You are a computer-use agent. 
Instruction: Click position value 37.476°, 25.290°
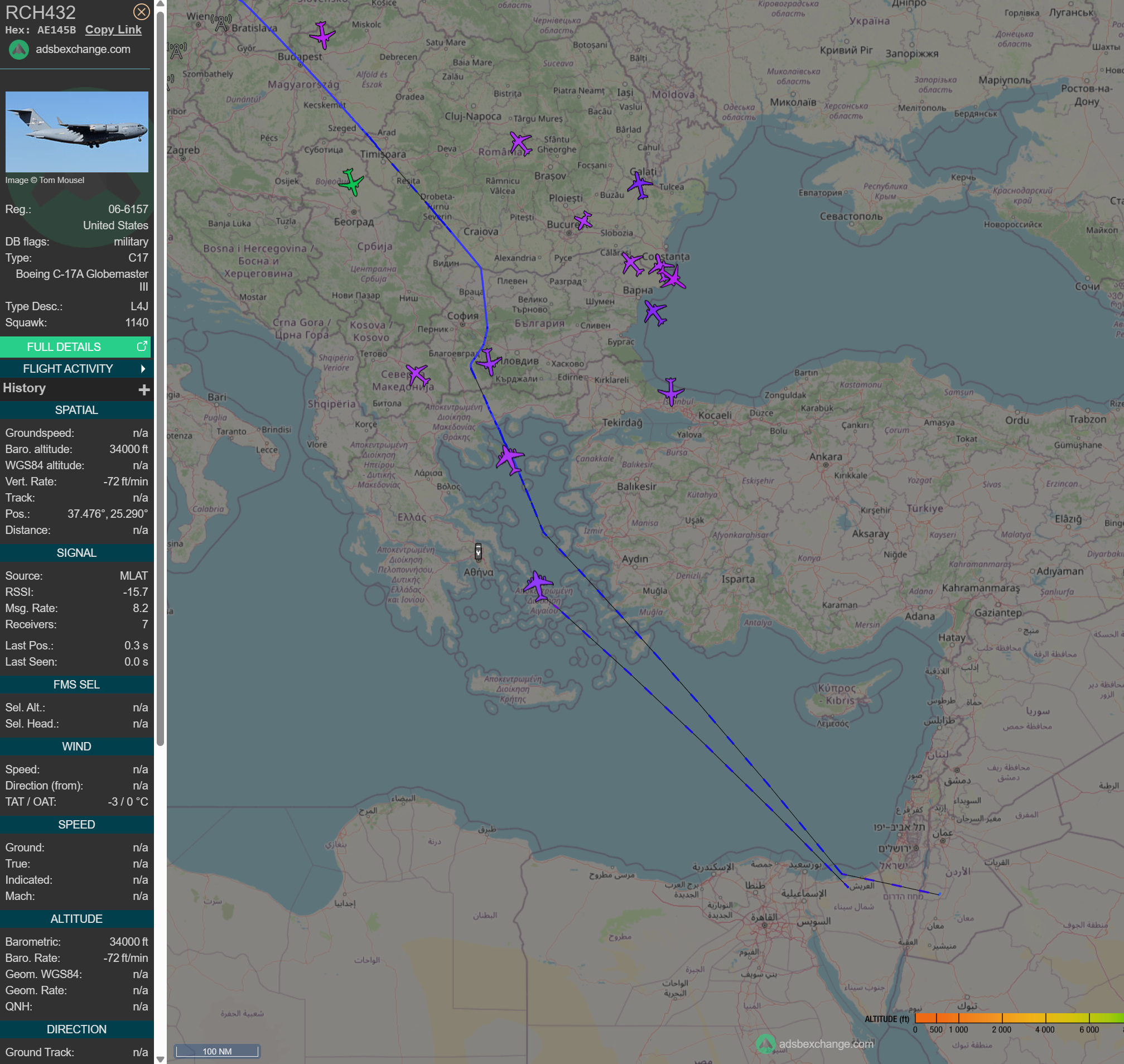108,514
